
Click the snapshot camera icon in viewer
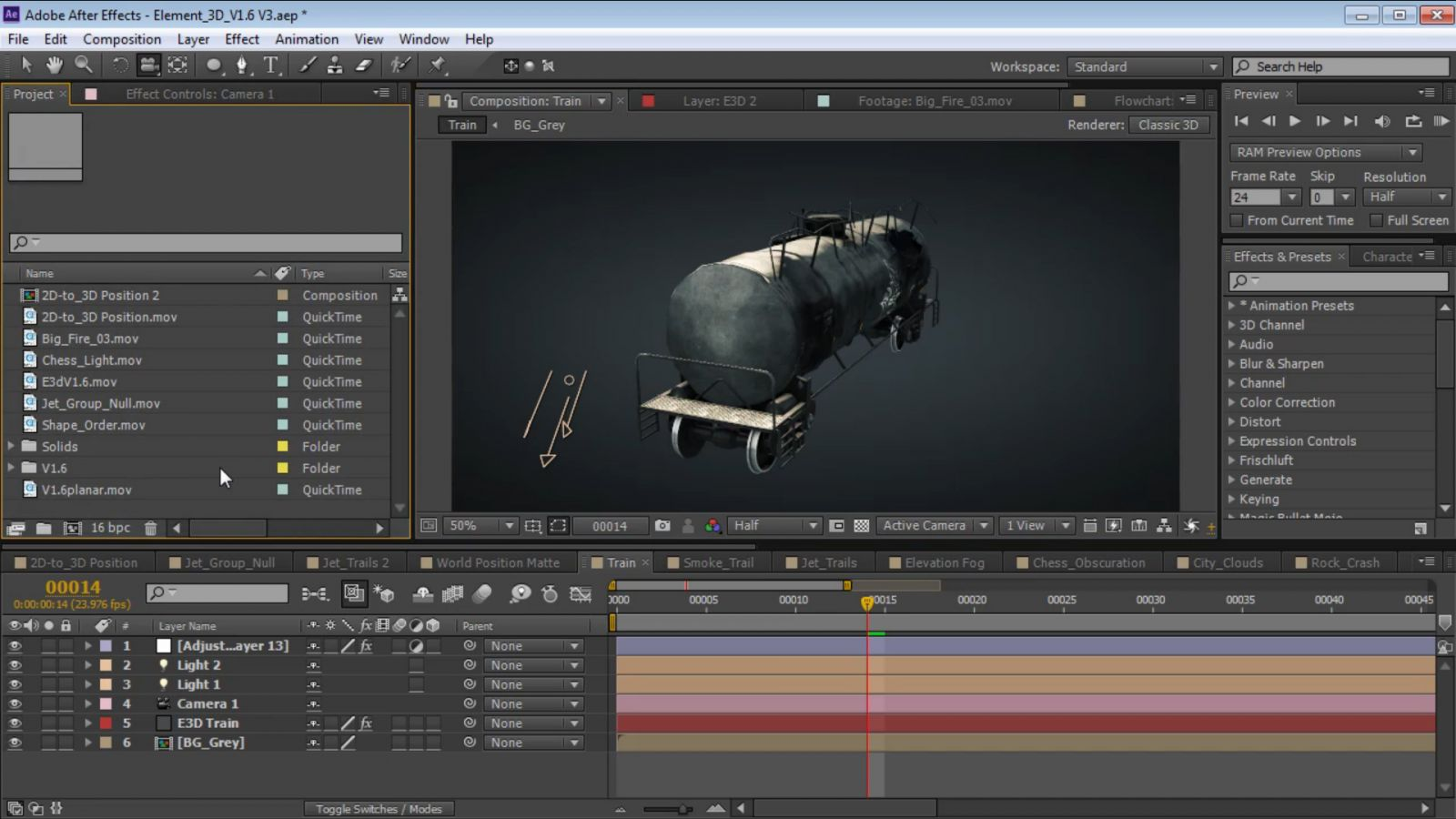click(662, 526)
